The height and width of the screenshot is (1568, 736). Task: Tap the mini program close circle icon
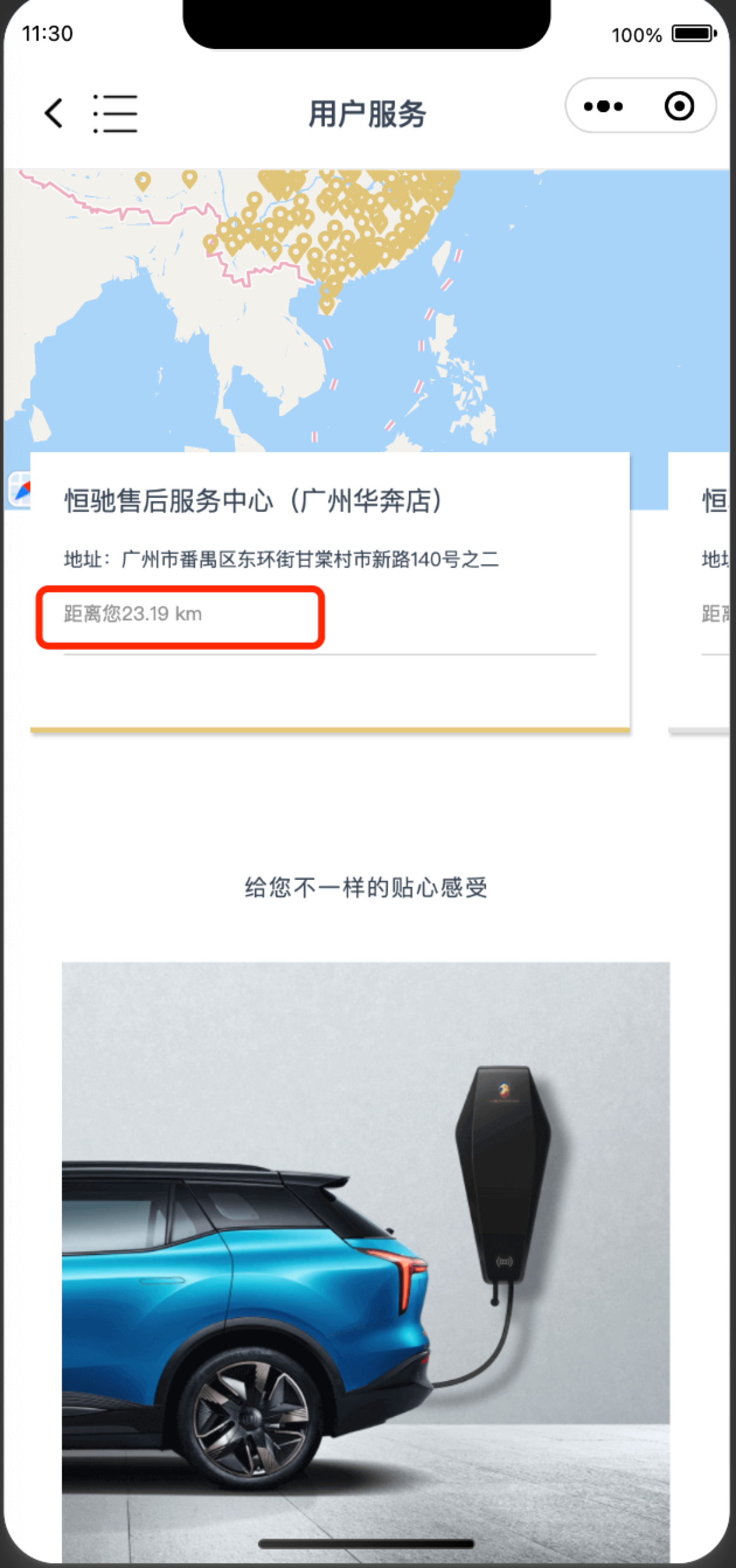(x=679, y=106)
